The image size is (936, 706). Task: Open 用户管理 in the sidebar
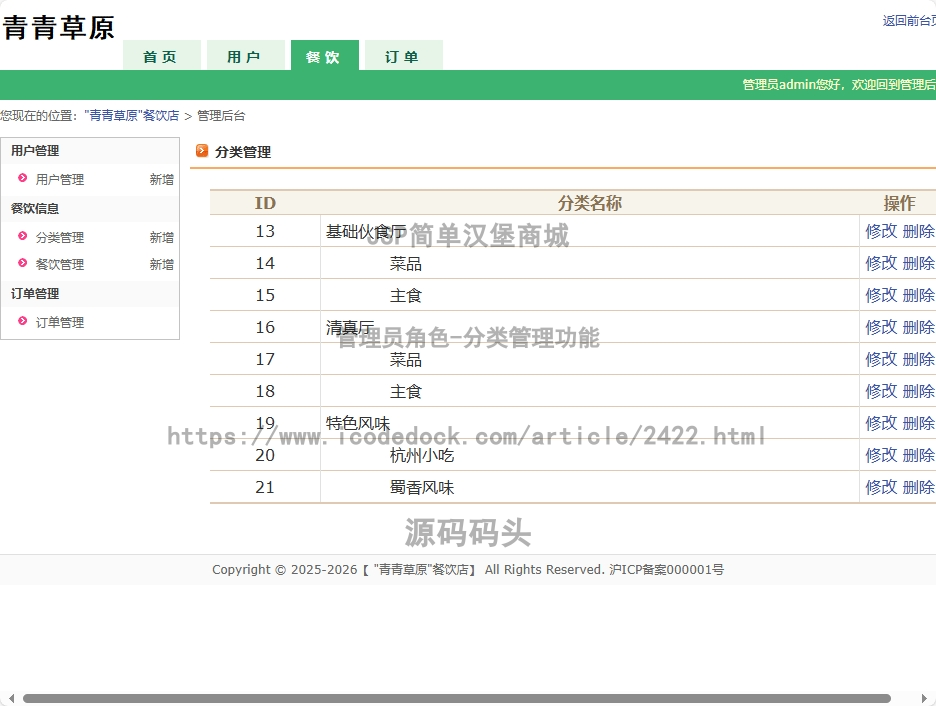pos(60,179)
